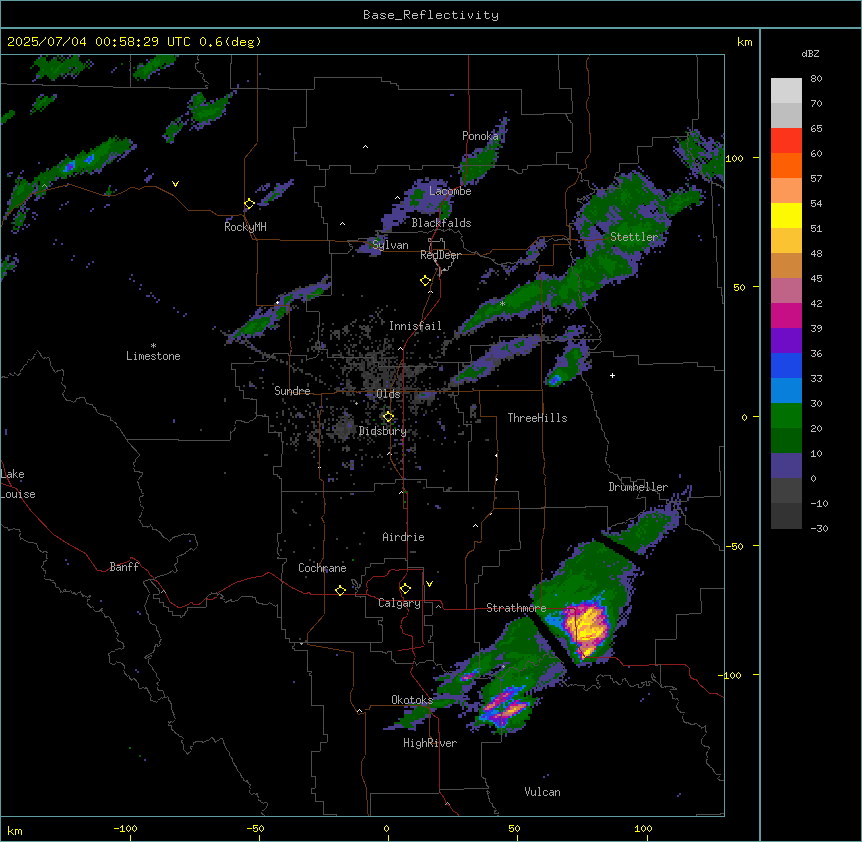Screen dimensions: 862x842
Task: Select the HighRiver label
Action: coord(430,743)
